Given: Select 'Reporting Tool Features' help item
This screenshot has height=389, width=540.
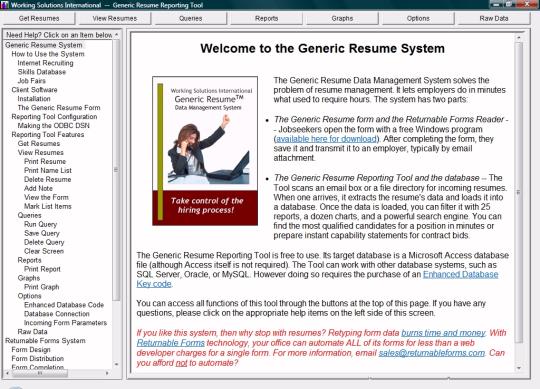Looking at the screenshot, I should [x=48, y=135].
